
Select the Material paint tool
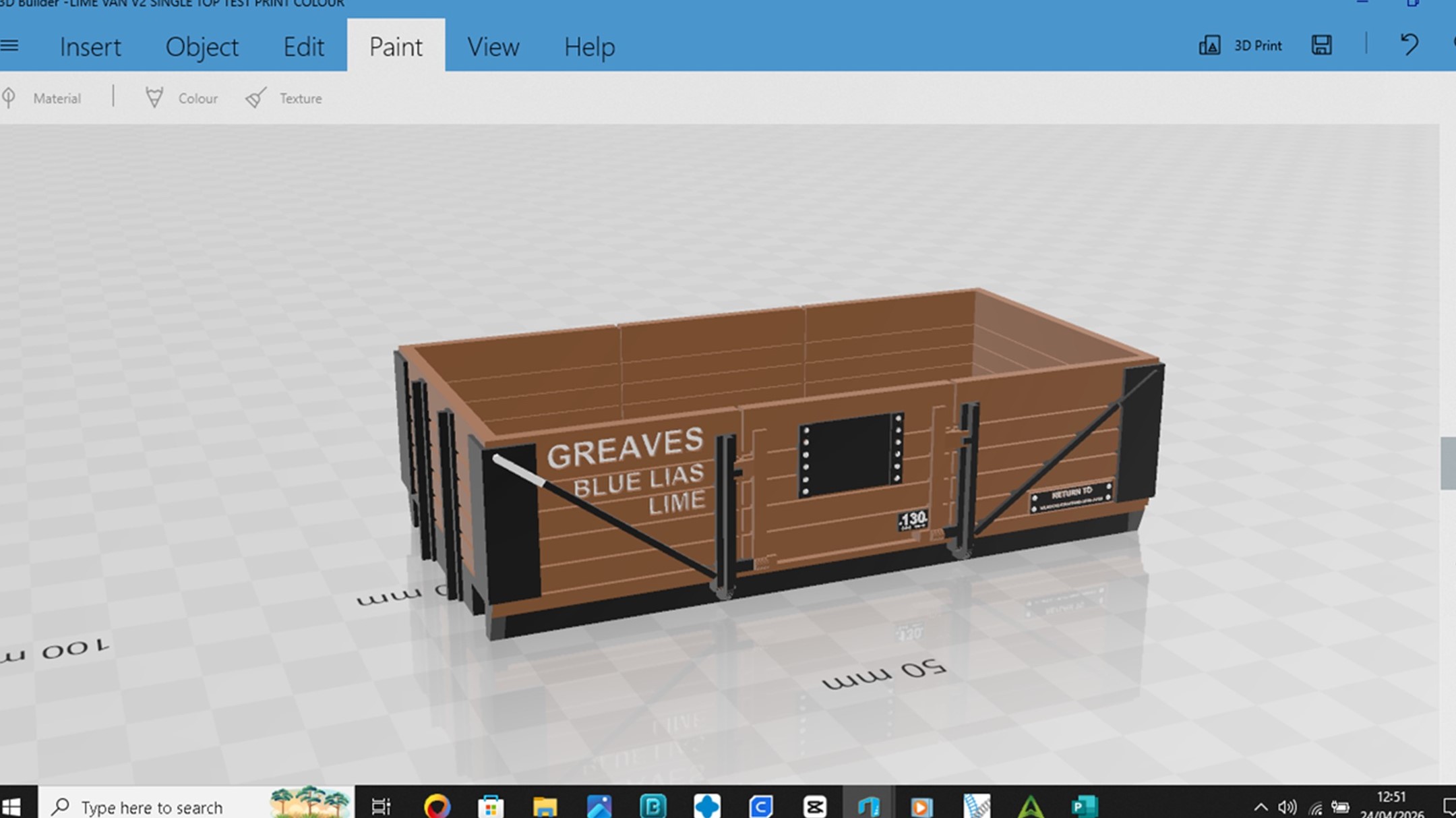pyautogui.click(x=43, y=98)
